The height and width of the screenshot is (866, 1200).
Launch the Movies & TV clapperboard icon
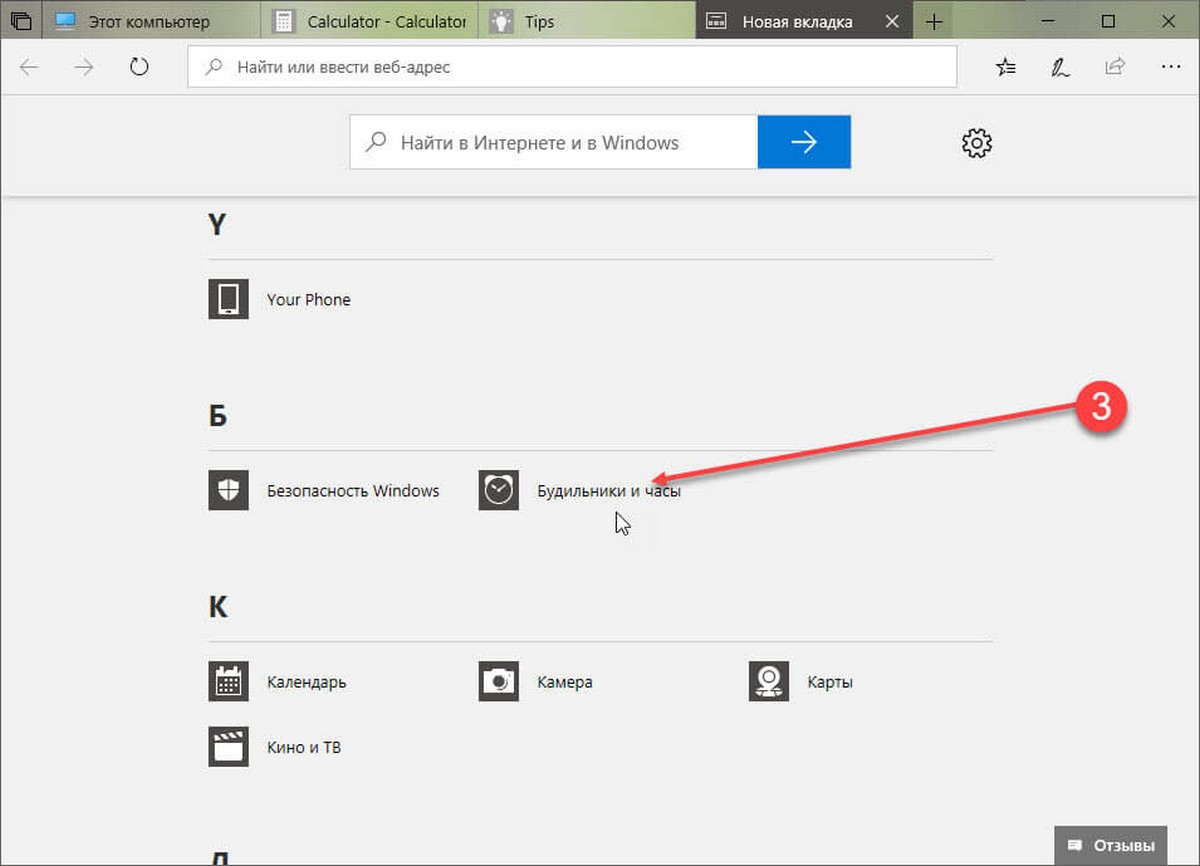click(x=228, y=747)
